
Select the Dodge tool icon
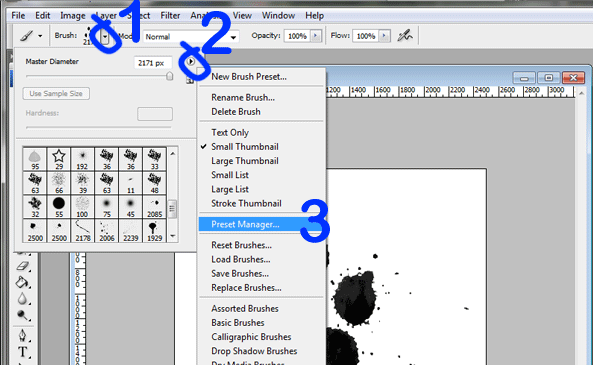coord(23,315)
